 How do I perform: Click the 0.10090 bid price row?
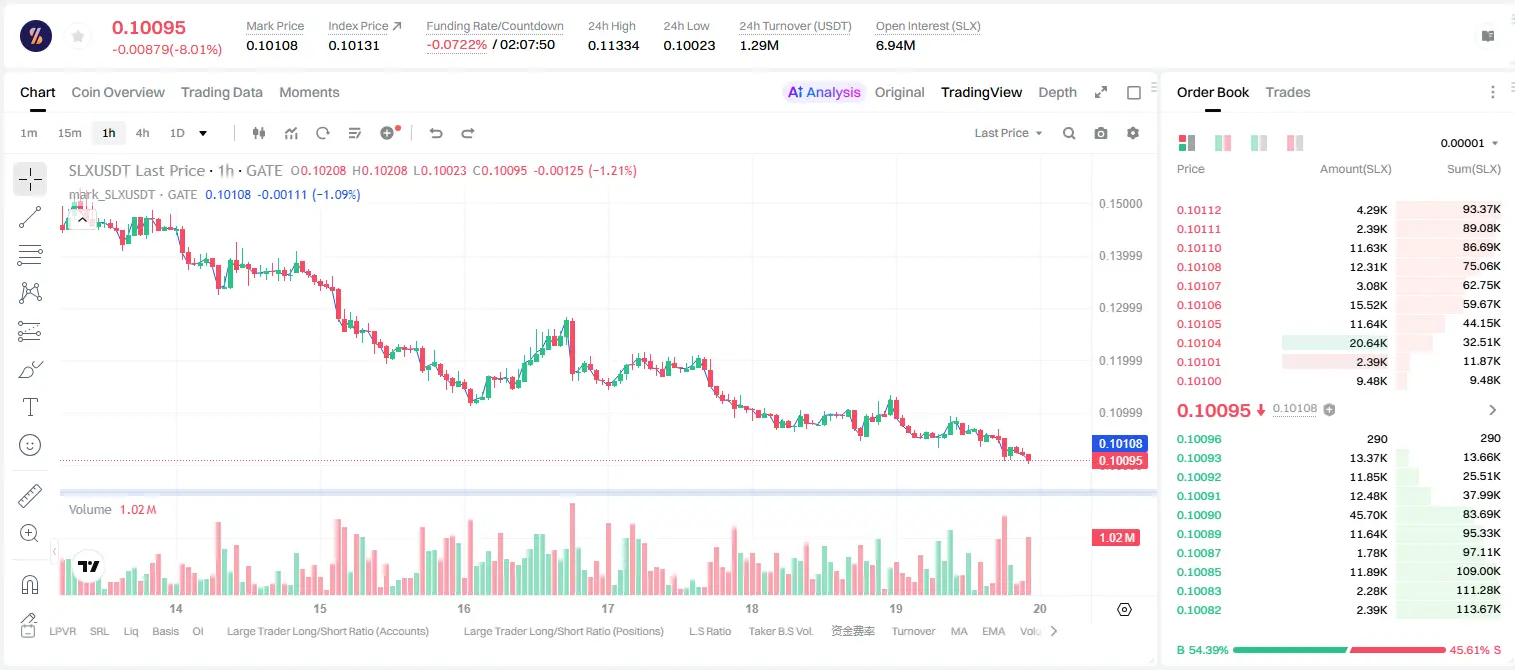1339,515
